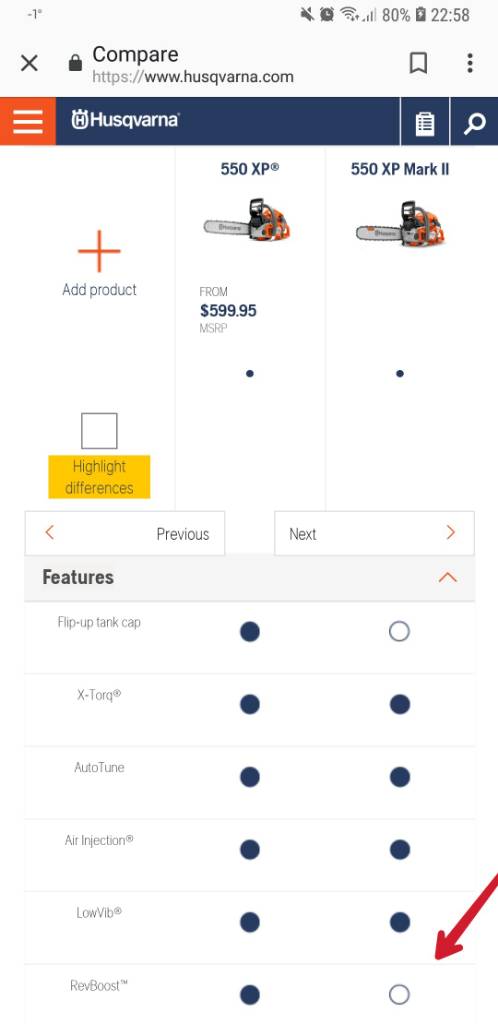Open the 550 XP Mark II title link
This screenshot has width=498, height=1024.
[400, 169]
